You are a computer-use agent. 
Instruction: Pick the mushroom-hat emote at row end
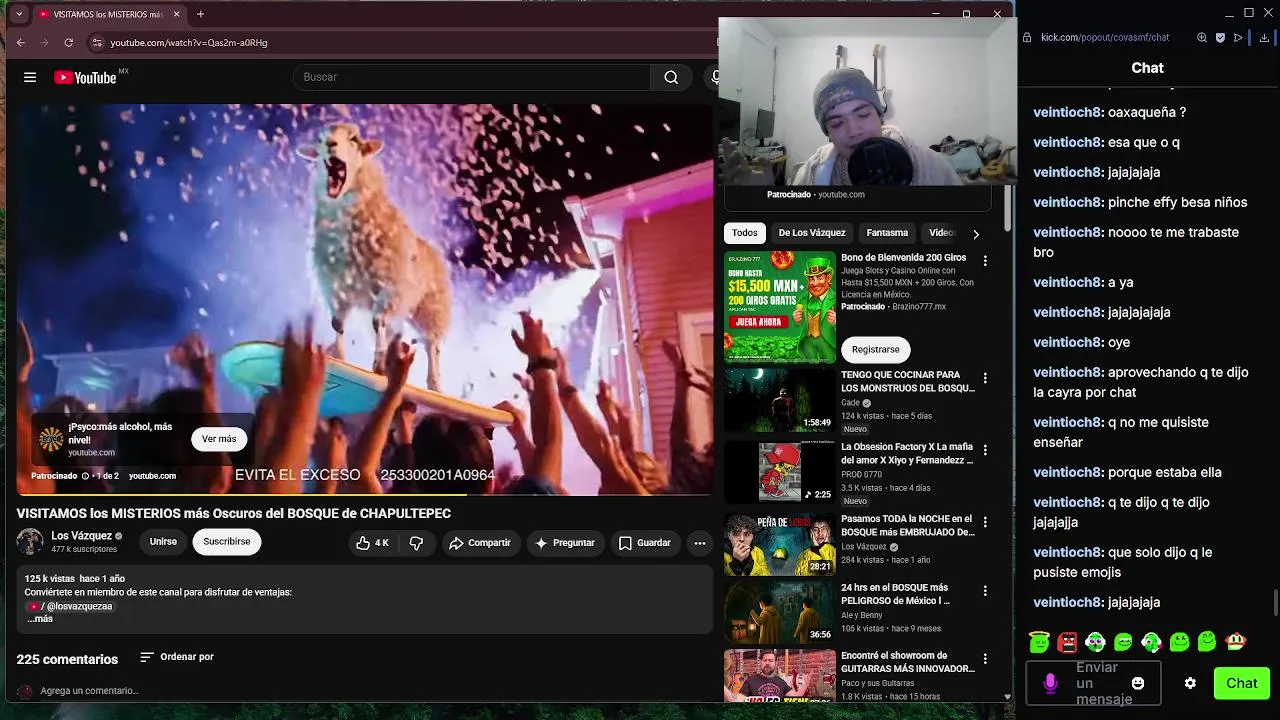coord(1236,641)
